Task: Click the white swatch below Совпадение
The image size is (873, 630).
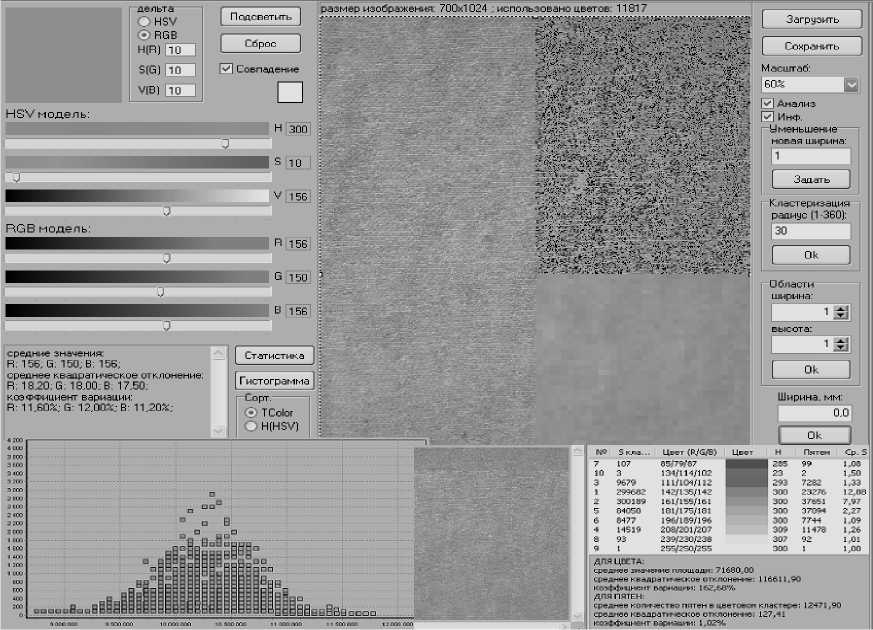Action: 290,92
